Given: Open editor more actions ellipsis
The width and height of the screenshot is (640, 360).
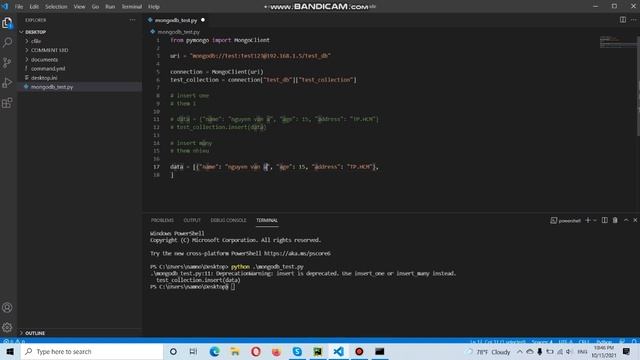Looking at the screenshot, I should click(x=633, y=20).
